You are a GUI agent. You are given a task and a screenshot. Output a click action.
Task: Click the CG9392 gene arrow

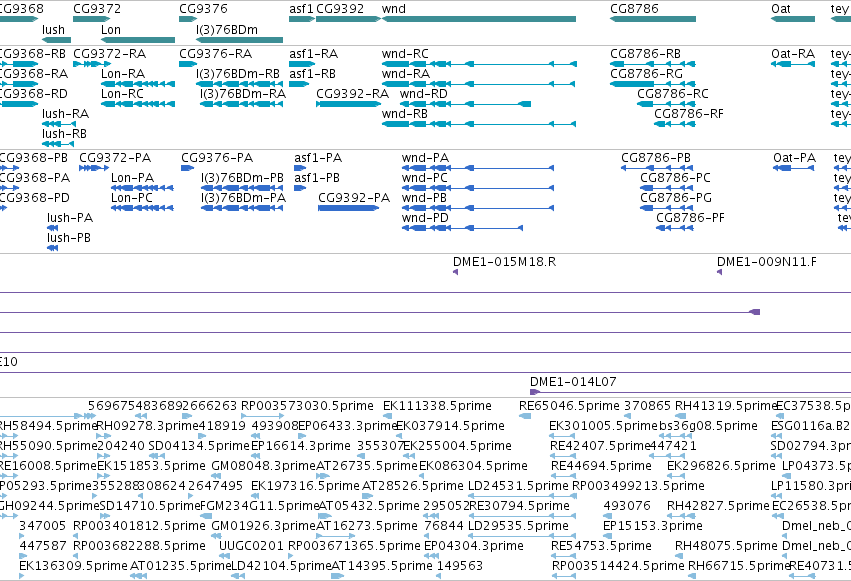coord(348,19)
